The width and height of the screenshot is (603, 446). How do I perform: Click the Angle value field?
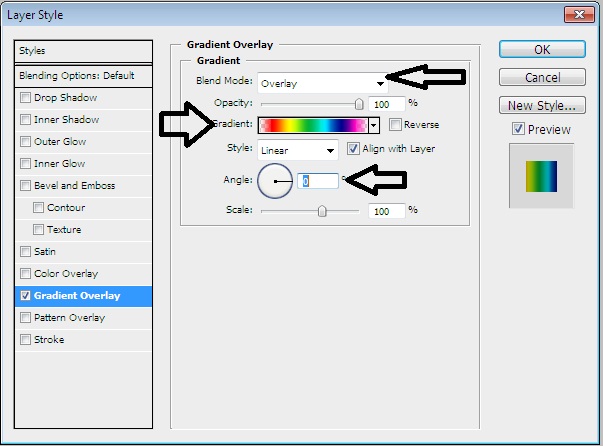pyautogui.click(x=318, y=181)
